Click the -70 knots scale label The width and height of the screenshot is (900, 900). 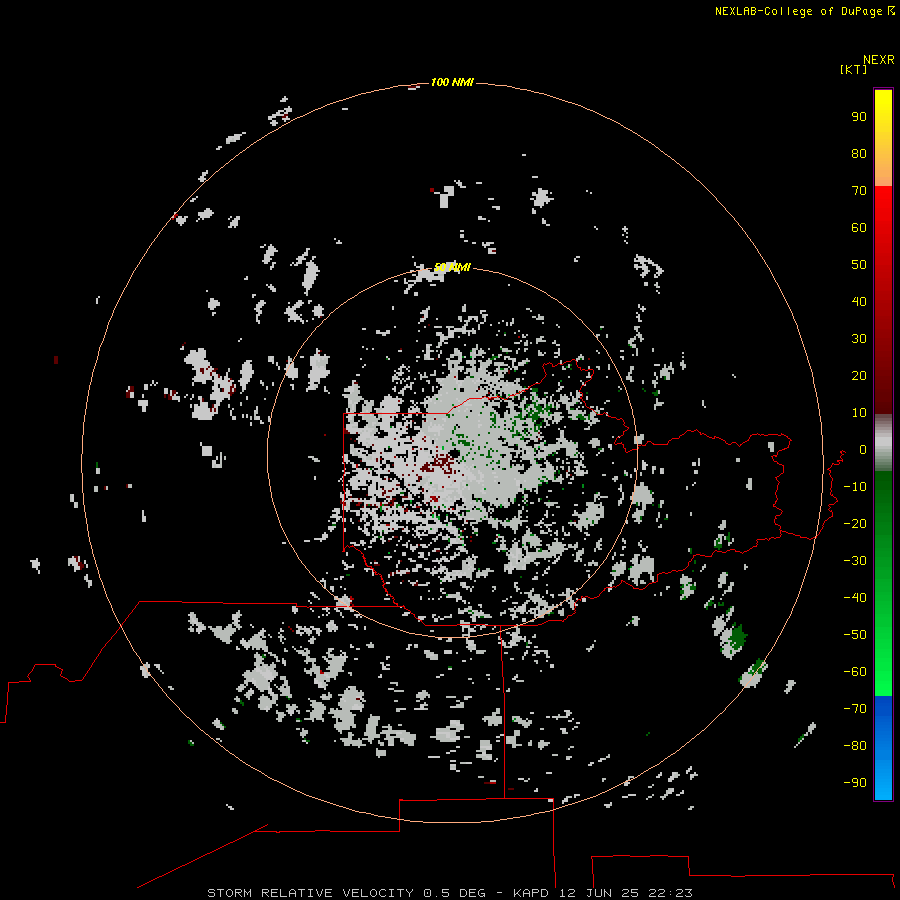[855, 709]
